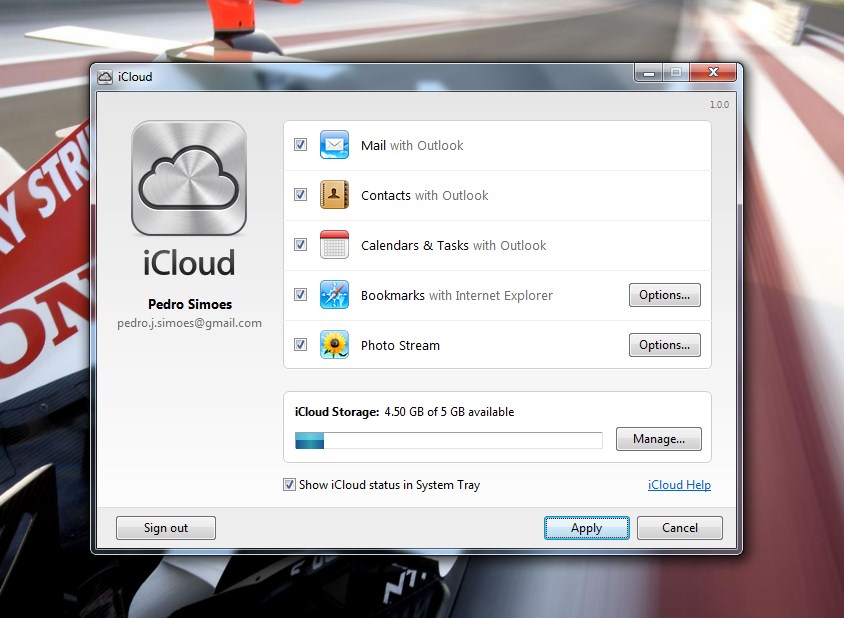844x618 pixels.
Task: Click the 'Photo Stream' label
Action: point(400,346)
